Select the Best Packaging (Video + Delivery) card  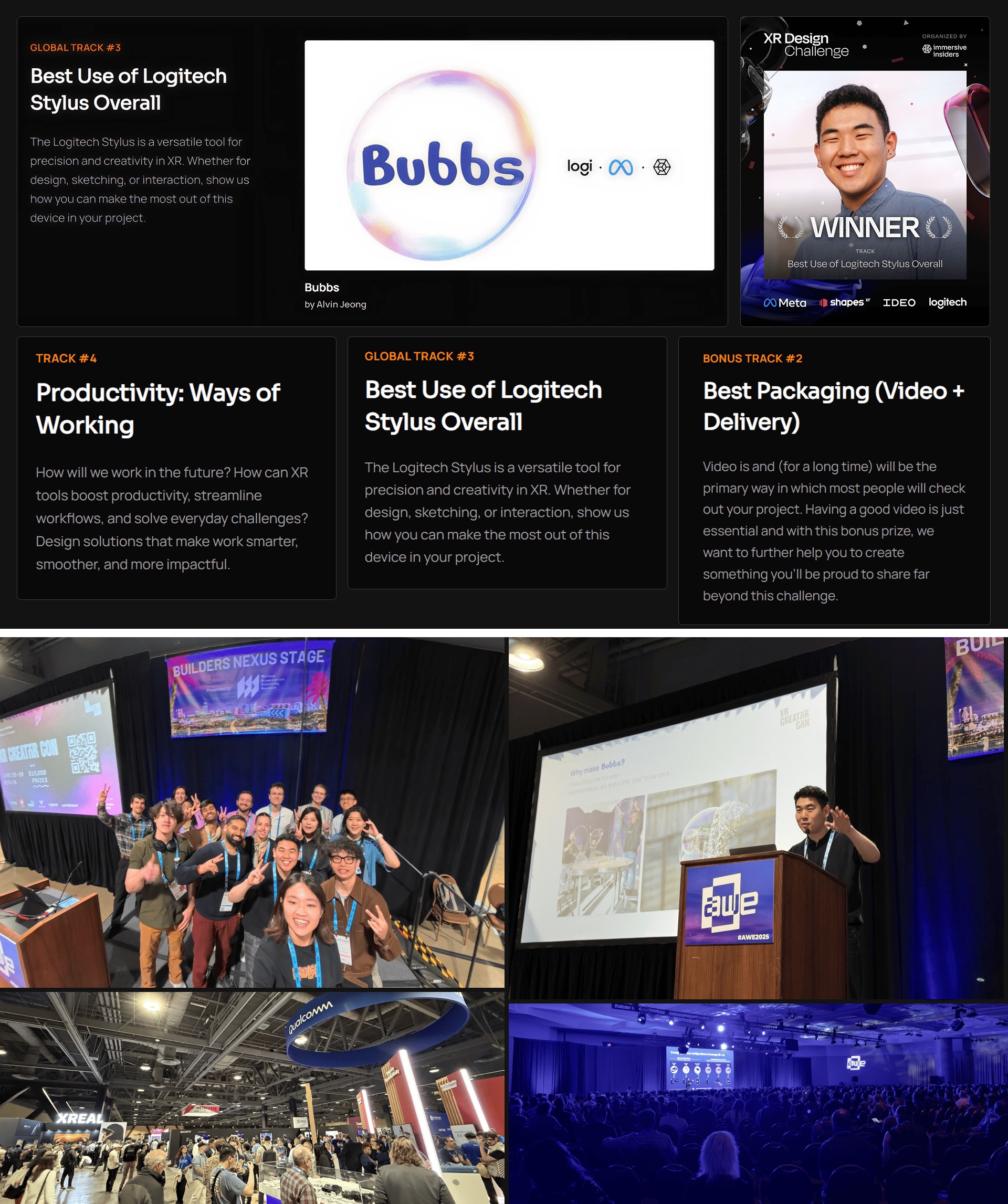(834, 480)
